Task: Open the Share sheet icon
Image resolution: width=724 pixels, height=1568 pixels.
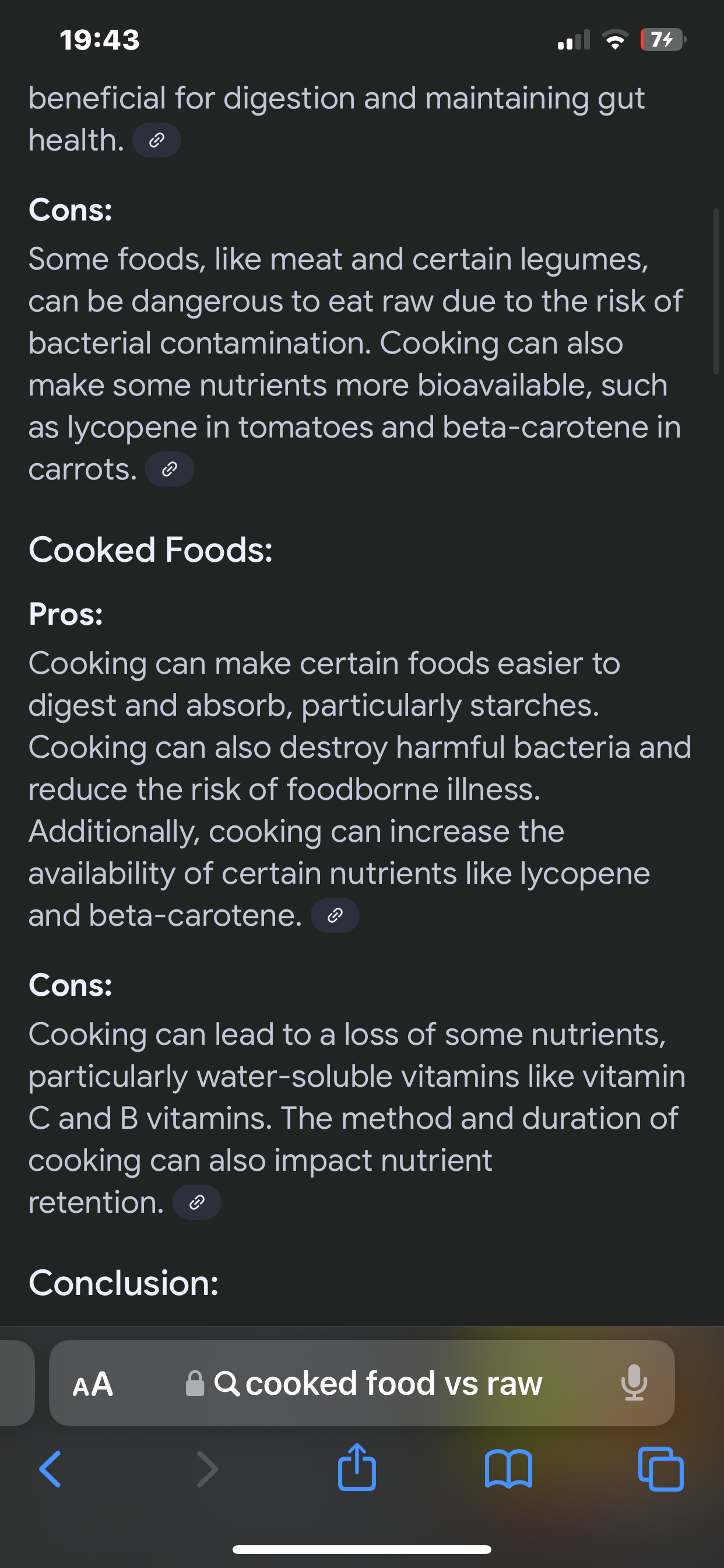Action: [357, 1467]
